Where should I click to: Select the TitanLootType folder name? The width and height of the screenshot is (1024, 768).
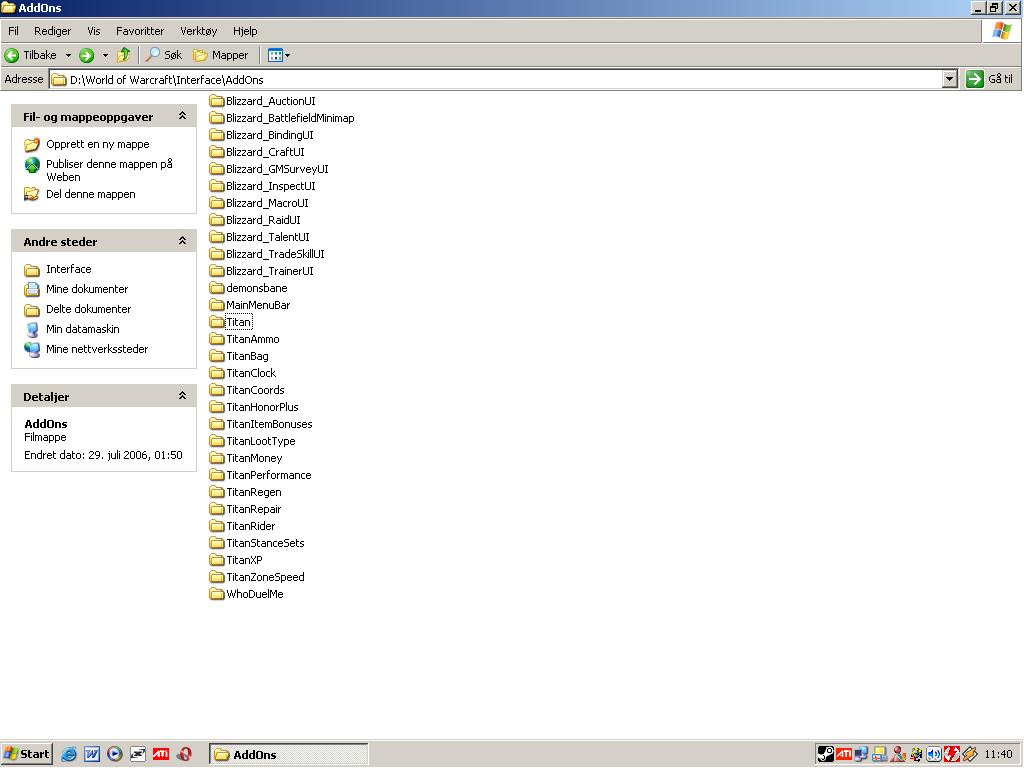point(261,441)
